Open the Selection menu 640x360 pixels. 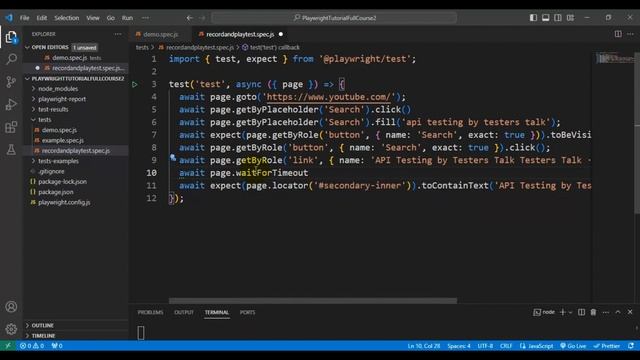[x=67, y=18]
